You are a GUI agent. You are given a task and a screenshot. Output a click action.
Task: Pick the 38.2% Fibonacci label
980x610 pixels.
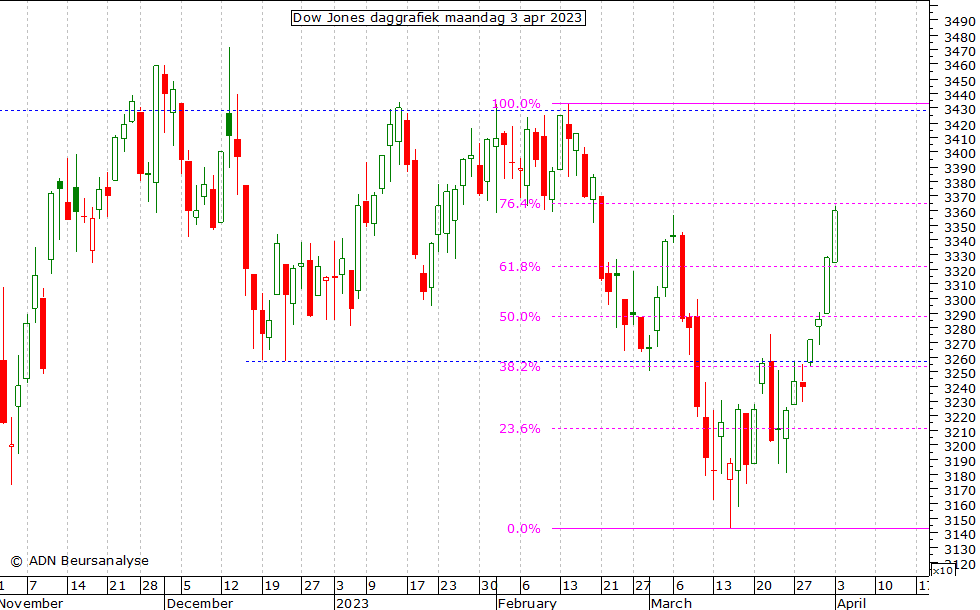pos(519,367)
